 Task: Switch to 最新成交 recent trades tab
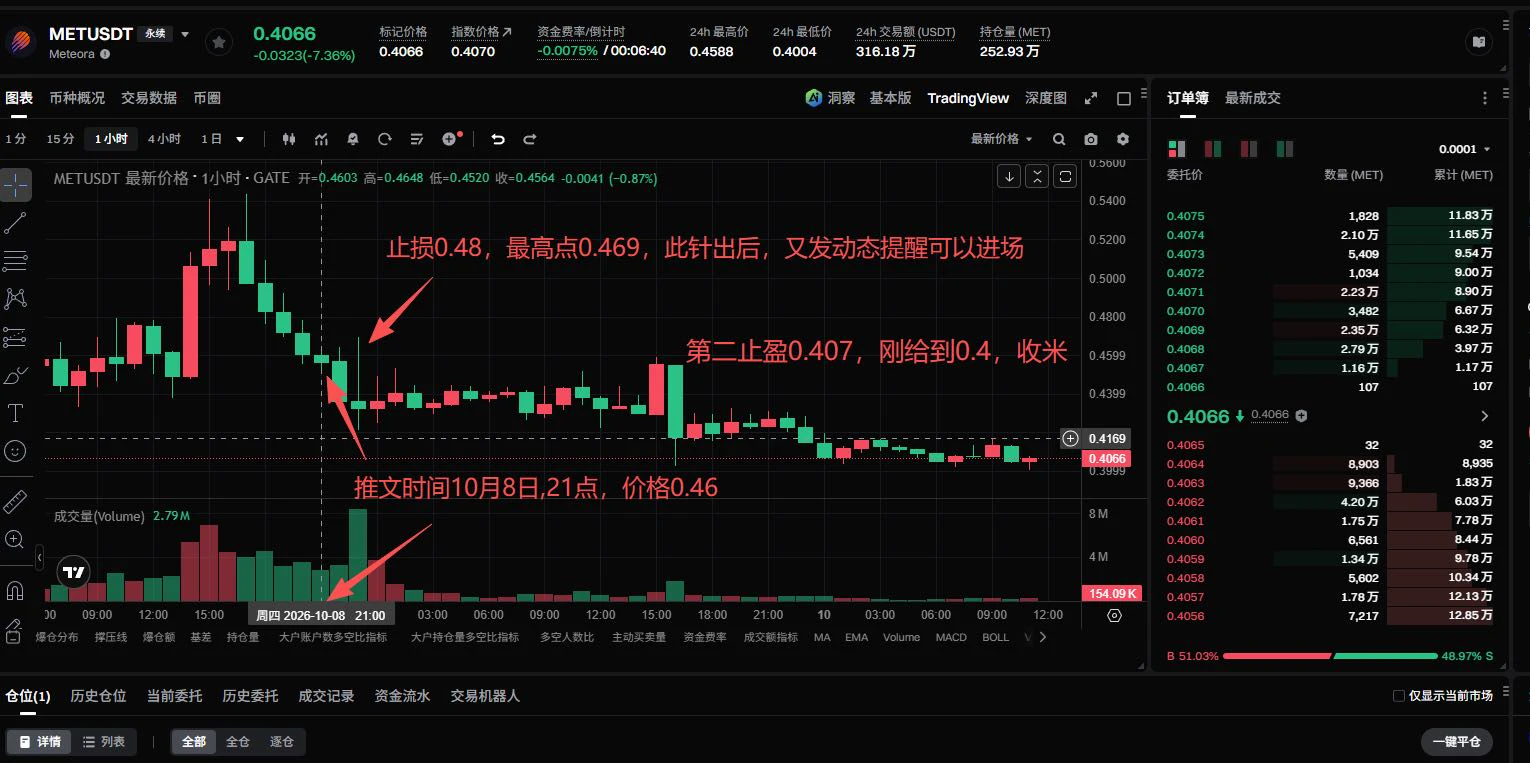1253,98
